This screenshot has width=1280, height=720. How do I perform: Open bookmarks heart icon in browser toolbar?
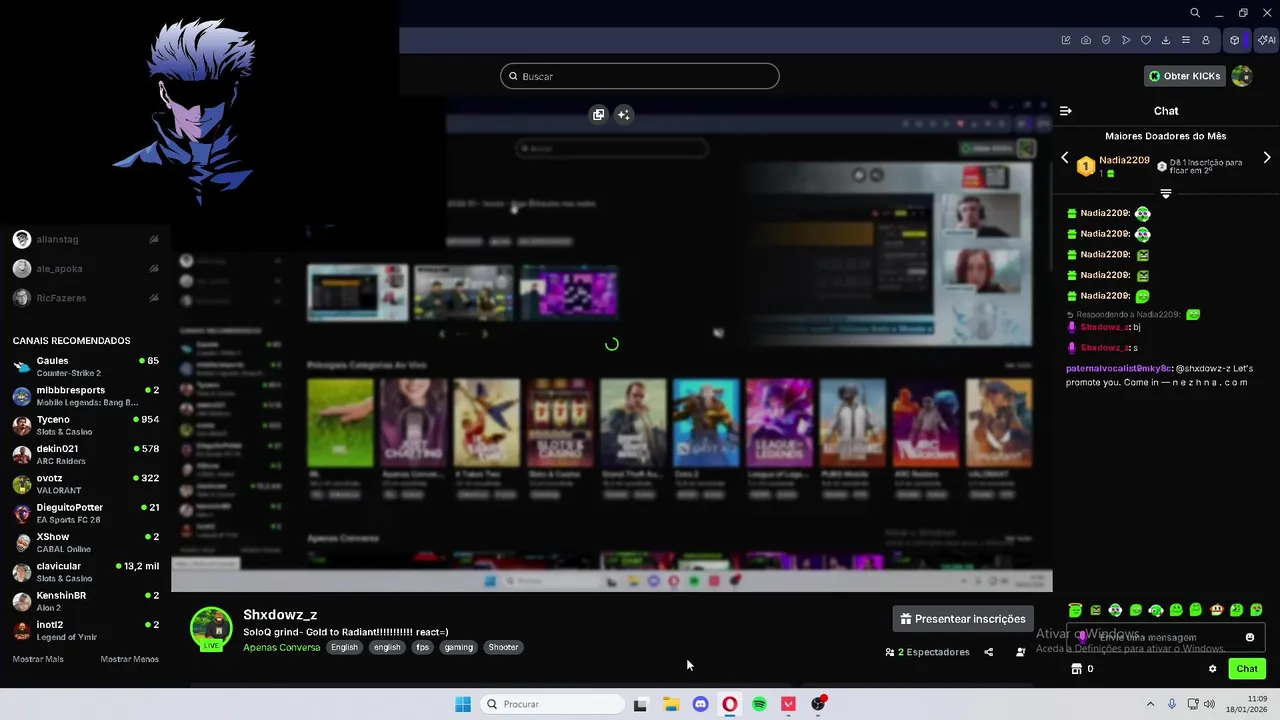point(1146,40)
